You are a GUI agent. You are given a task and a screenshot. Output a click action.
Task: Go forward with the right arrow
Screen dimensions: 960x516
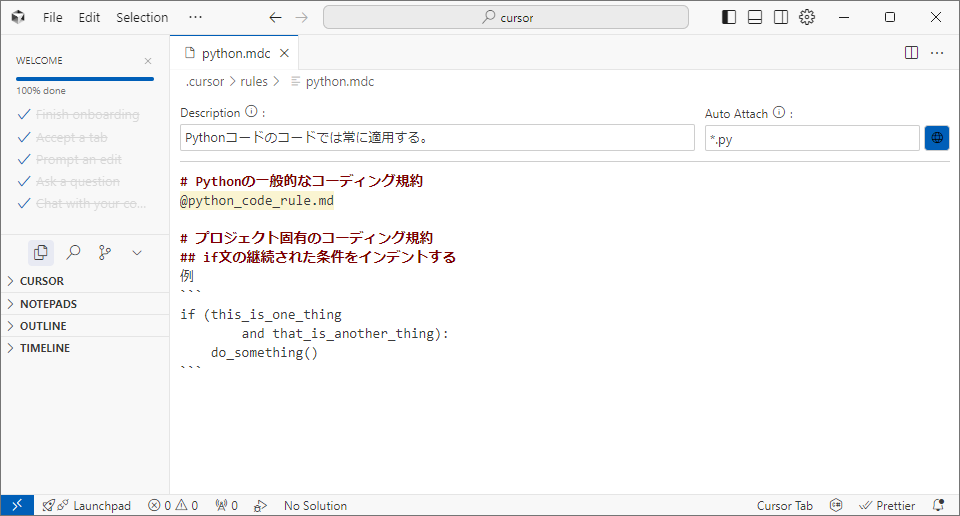pos(301,18)
